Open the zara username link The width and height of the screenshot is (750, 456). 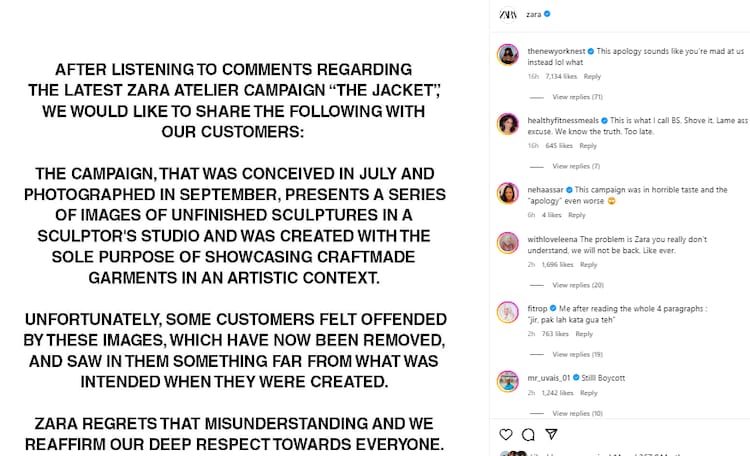pyautogui.click(x=534, y=16)
